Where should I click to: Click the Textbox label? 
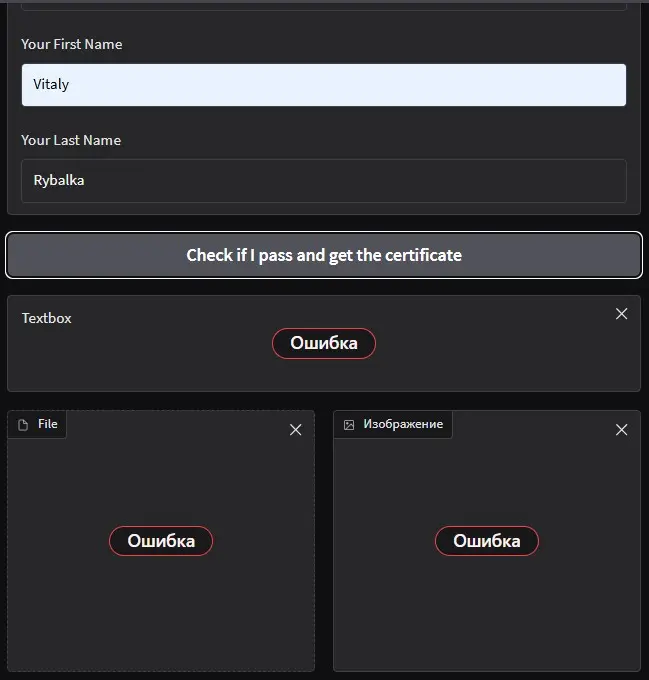point(47,318)
